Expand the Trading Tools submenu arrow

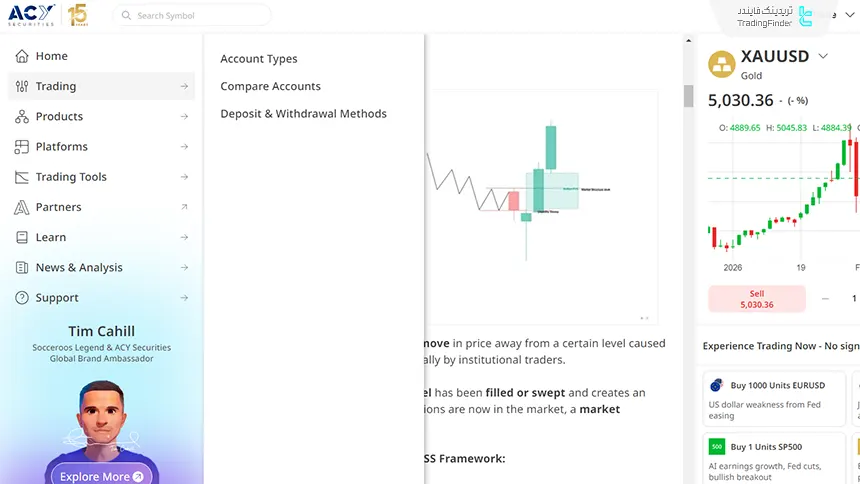click(x=184, y=177)
